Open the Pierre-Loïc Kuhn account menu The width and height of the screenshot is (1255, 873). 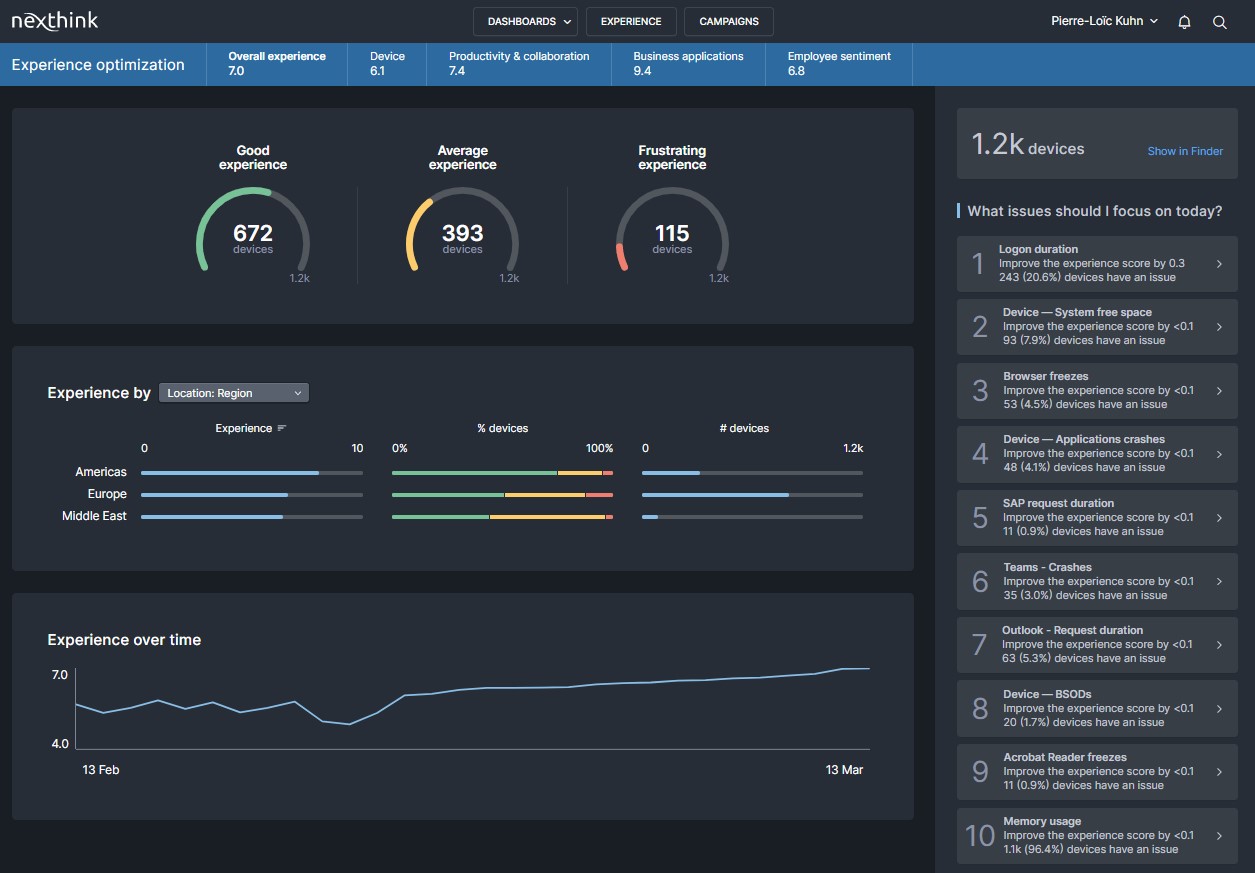coord(1103,20)
